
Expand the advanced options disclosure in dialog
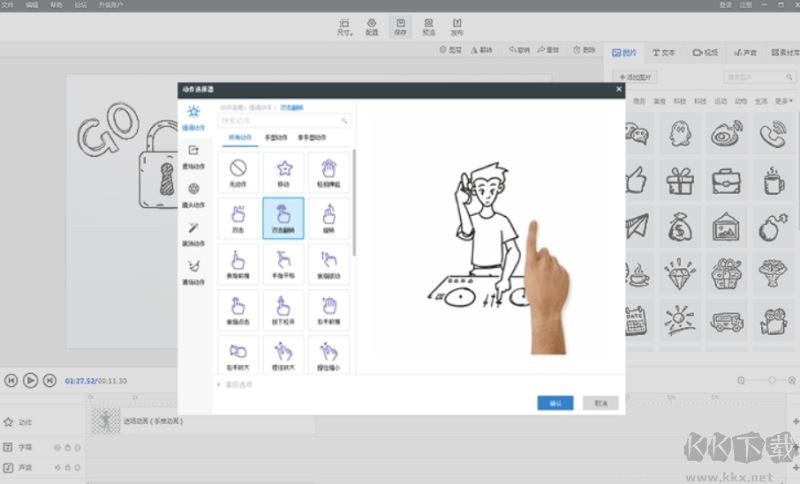point(235,385)
